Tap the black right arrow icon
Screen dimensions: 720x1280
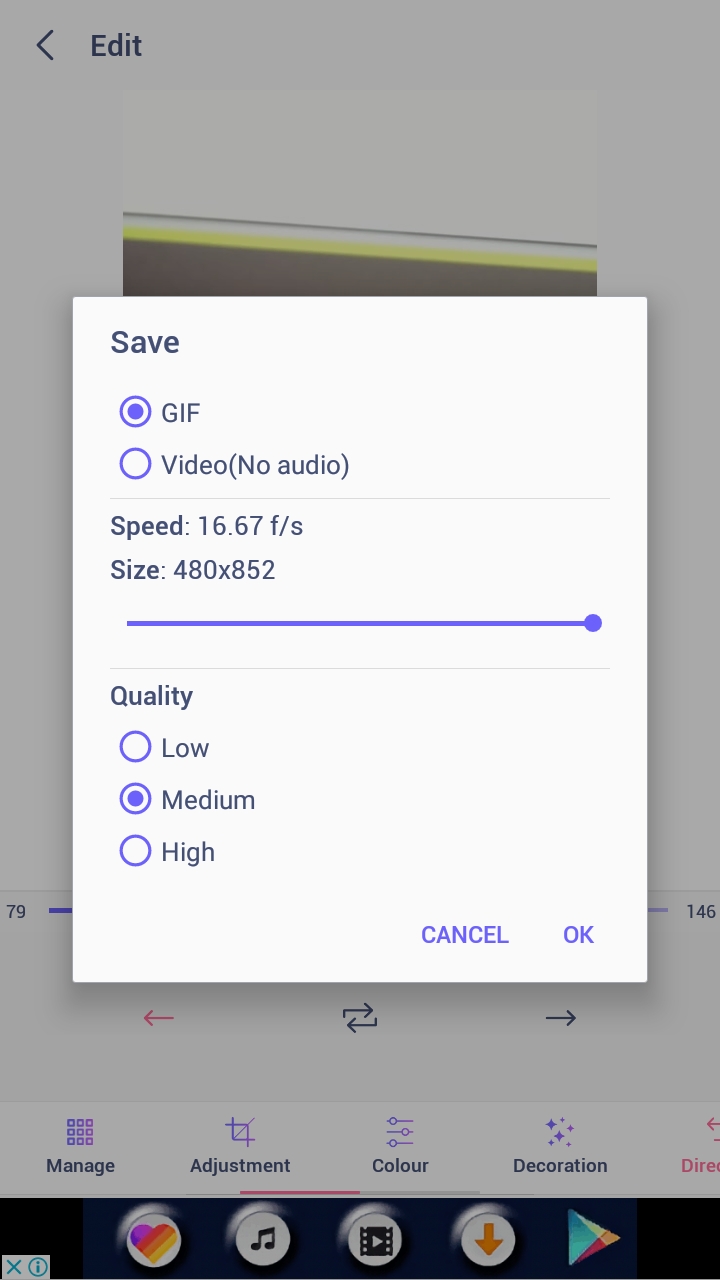tap(561, 1018)
